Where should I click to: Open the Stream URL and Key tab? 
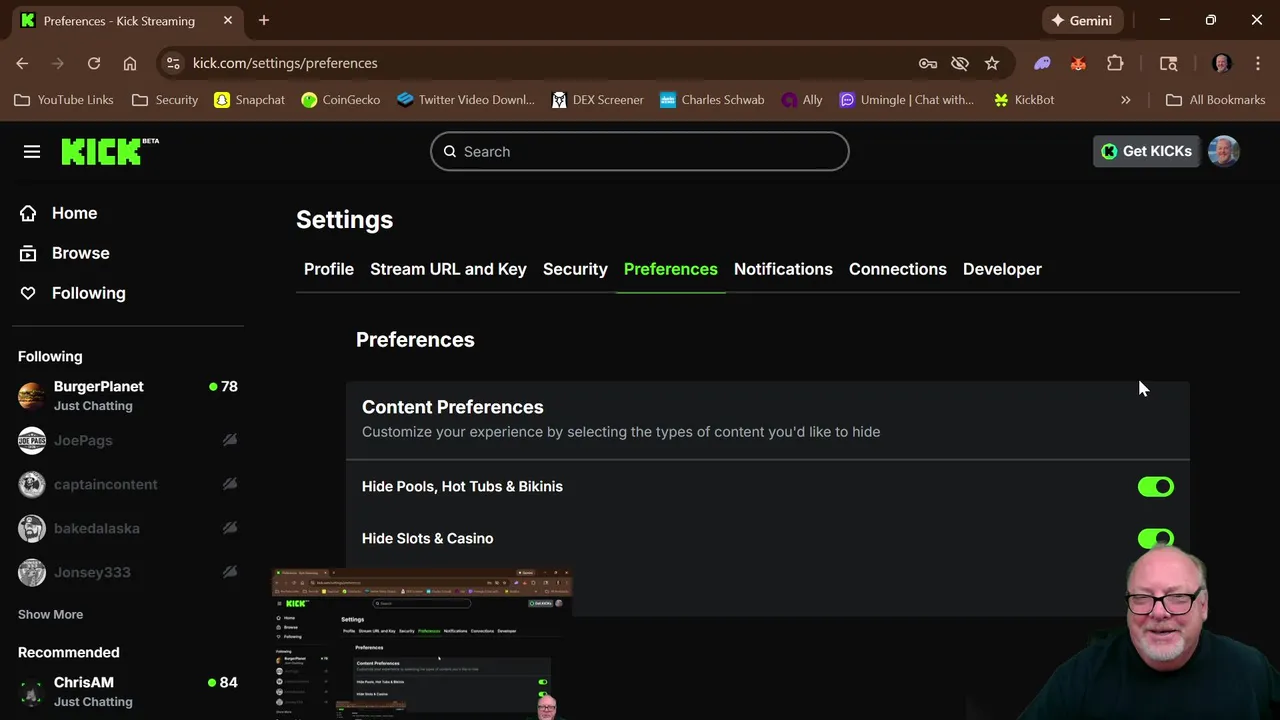pos(448,269)
